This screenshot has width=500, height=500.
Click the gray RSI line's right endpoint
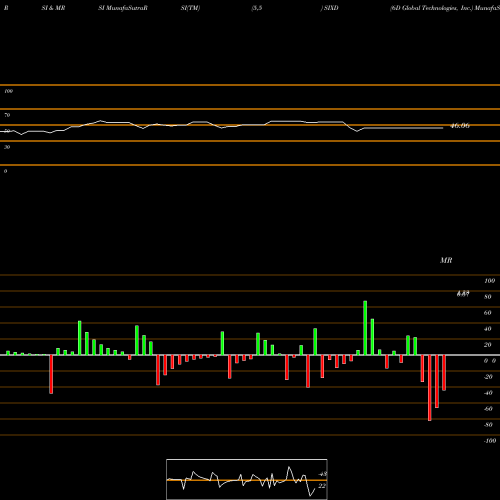tap(443, 128)
